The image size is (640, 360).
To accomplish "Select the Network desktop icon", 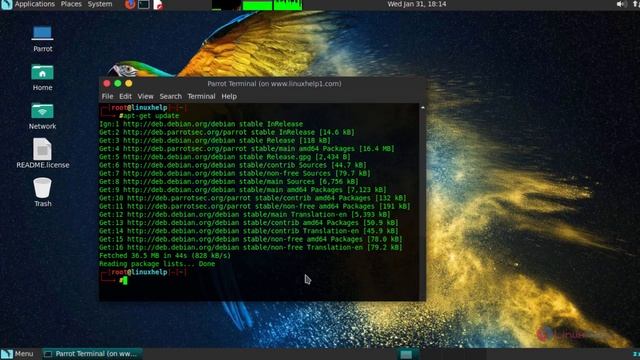I will click(x=42, y=116).
